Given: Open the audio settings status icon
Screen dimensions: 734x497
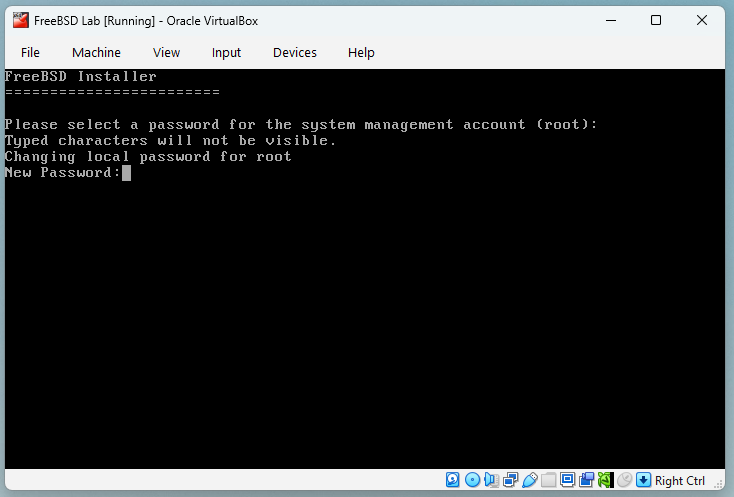Looking at the screenshot, I should pos(492,480).
